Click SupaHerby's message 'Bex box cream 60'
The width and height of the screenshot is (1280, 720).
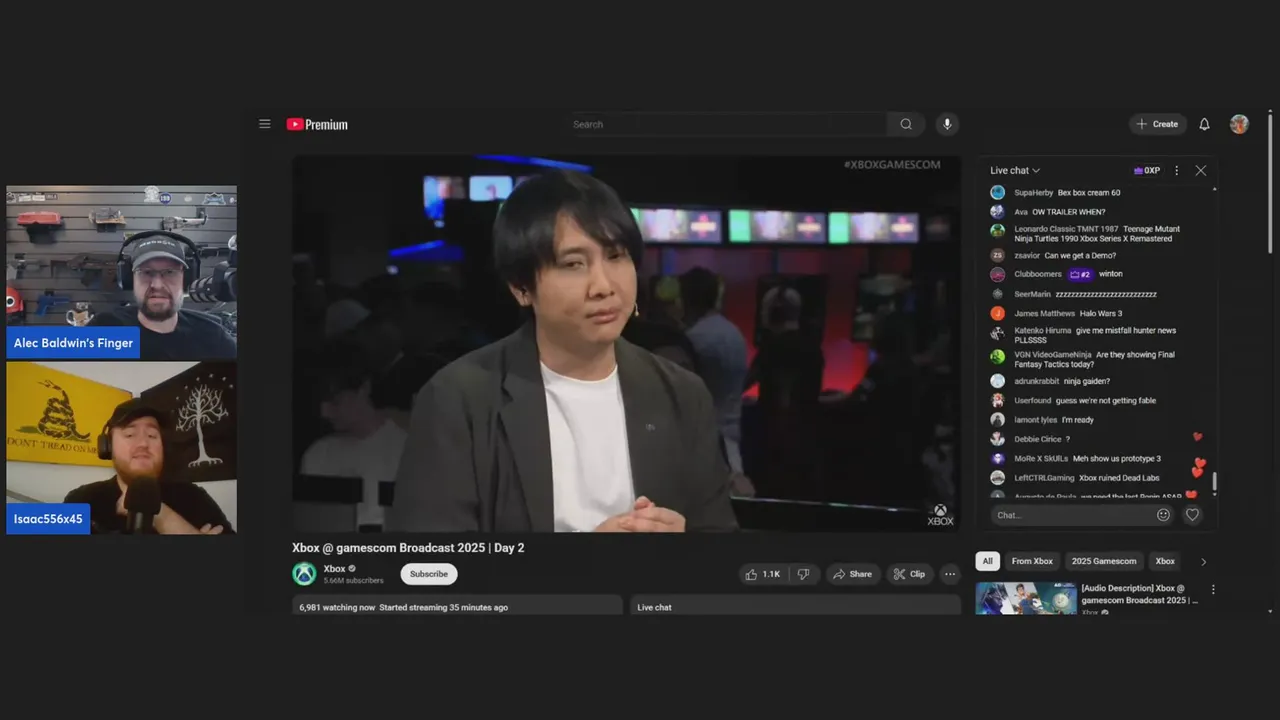pos(1089,193)
